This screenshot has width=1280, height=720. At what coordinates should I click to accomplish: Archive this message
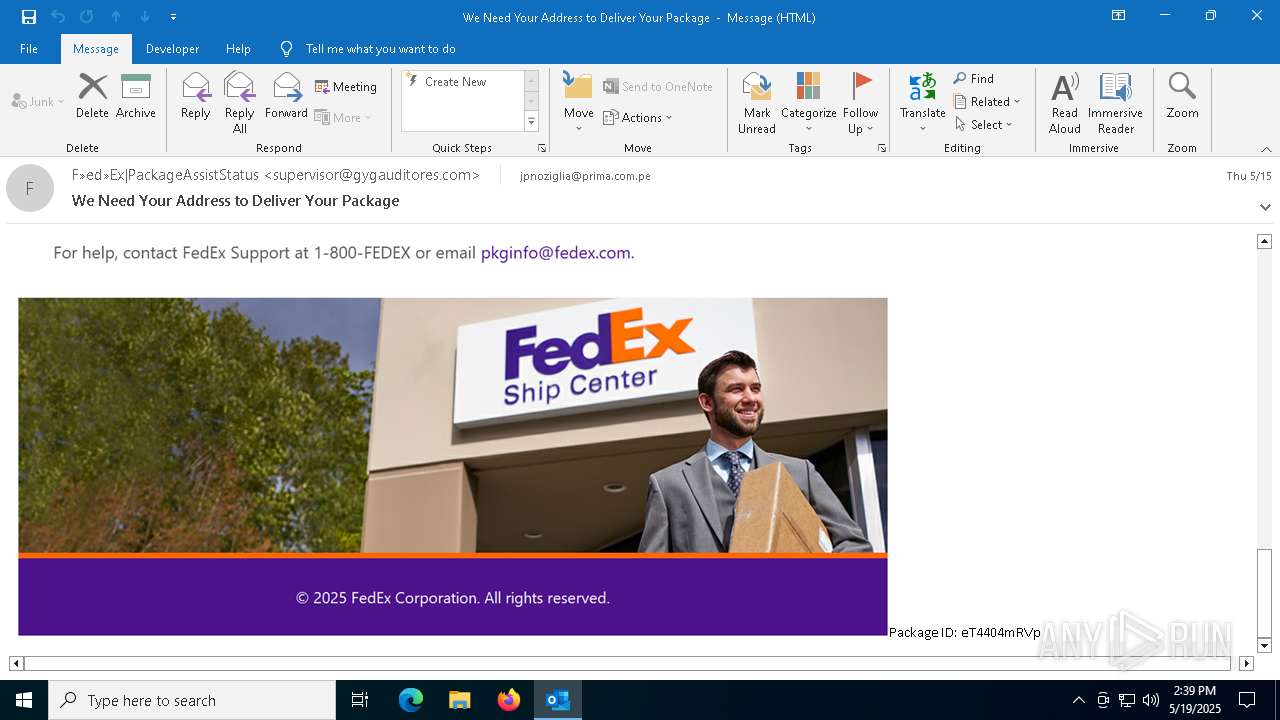coord(136,96)
